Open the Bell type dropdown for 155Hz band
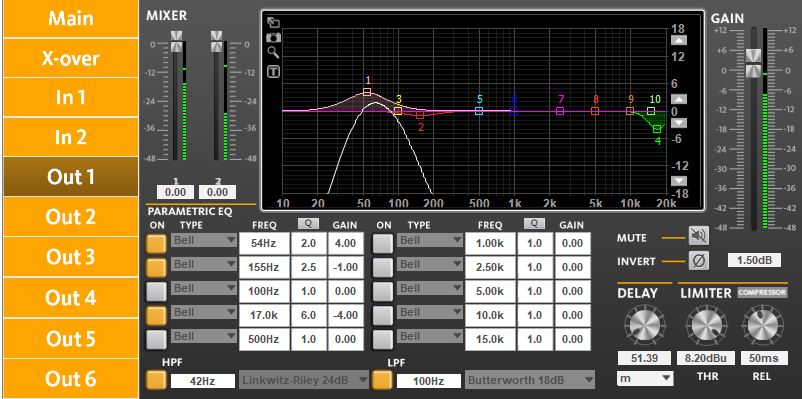Screen dimensions: 802x399 pyautogui.click(x=204, y=264)
